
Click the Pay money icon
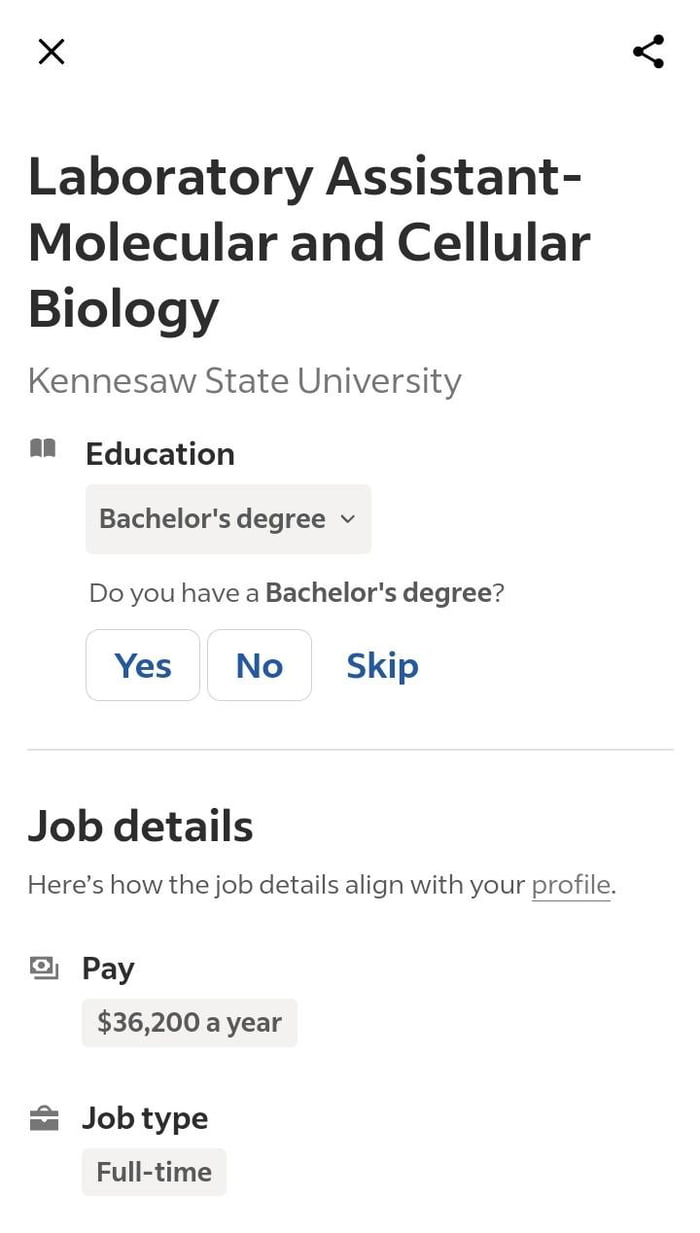(44, 967)
